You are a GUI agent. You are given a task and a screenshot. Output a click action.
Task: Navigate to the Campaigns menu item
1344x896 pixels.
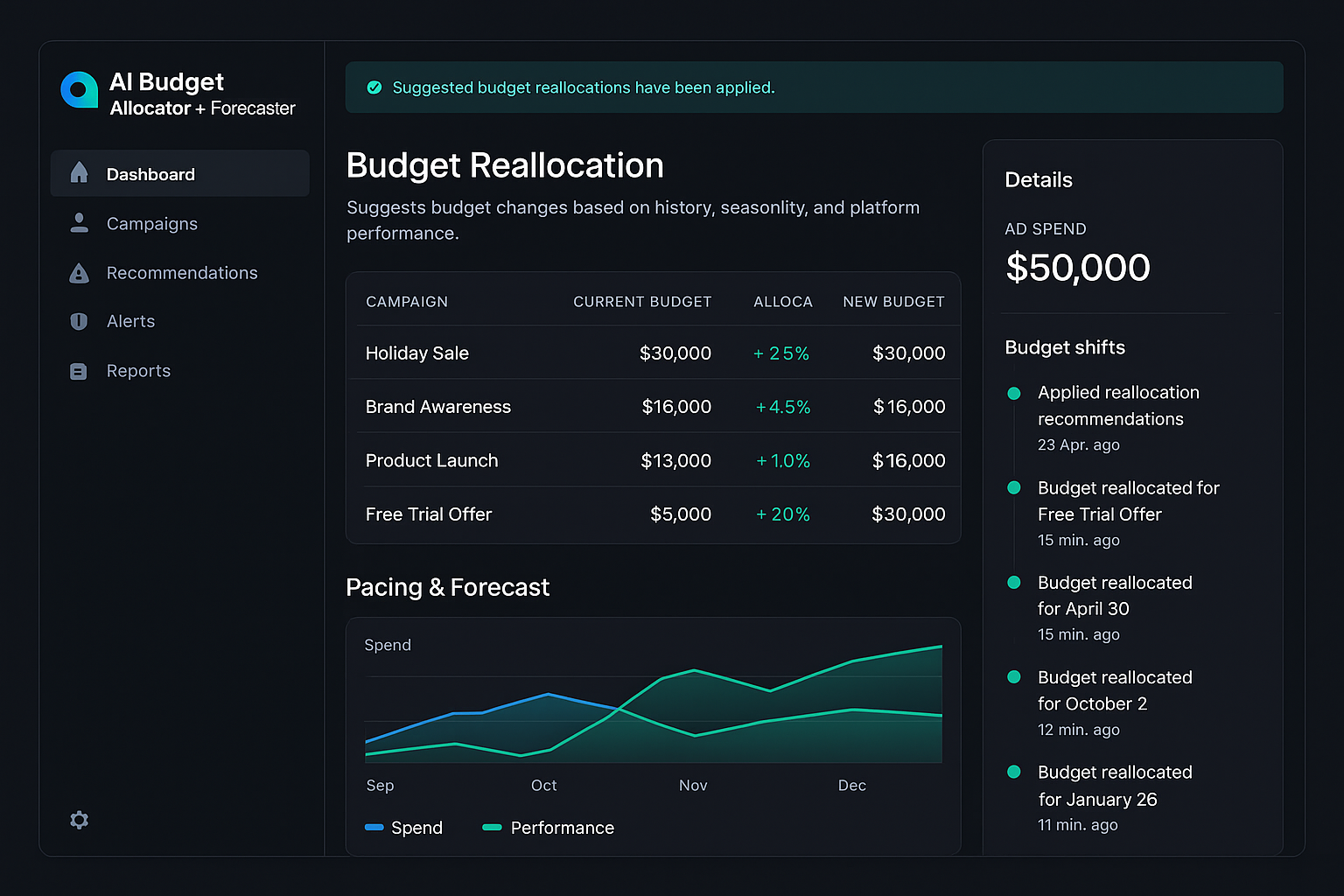pyautogui.click(x=151, y=223)
